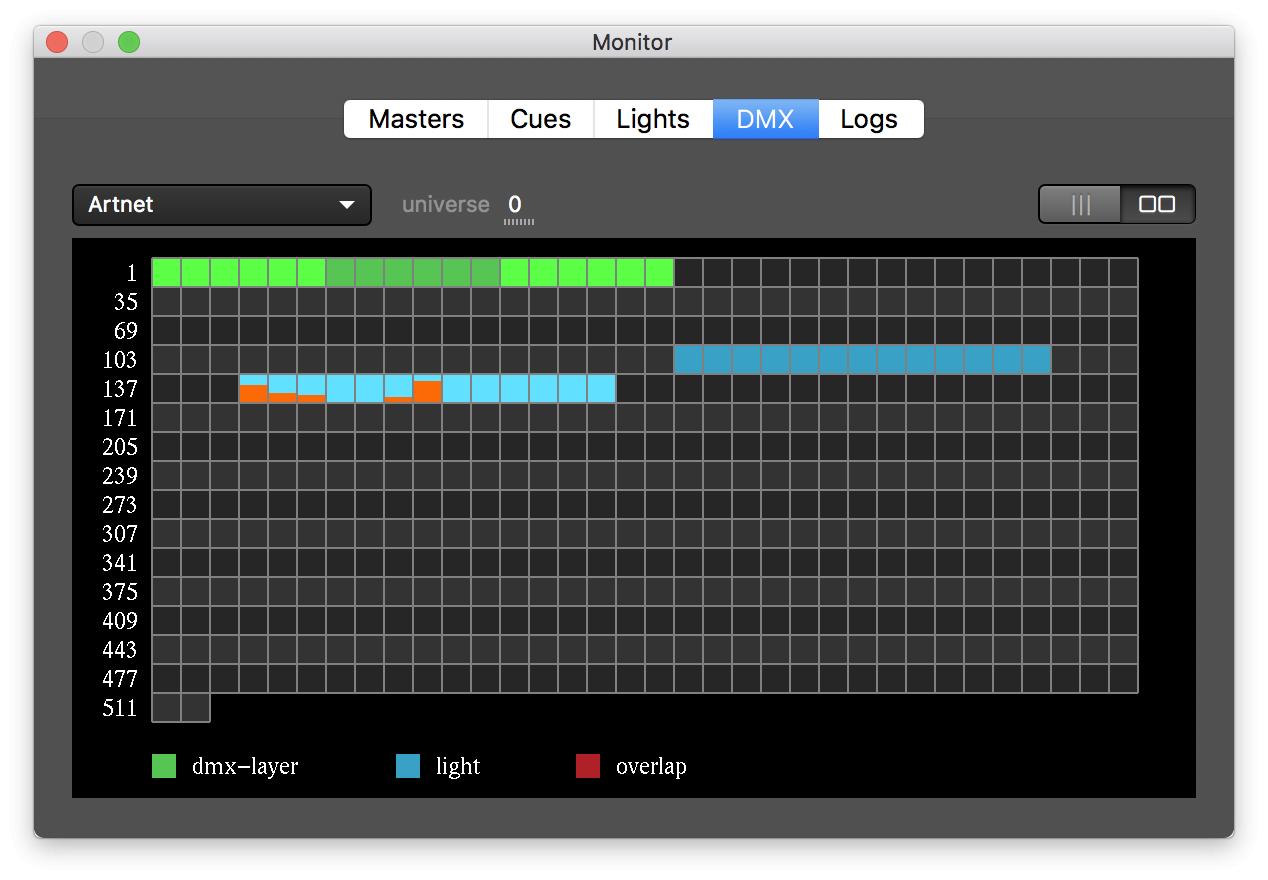
Task: Switch to the vertical bars view mode
Action: (x=1080, y=205)
